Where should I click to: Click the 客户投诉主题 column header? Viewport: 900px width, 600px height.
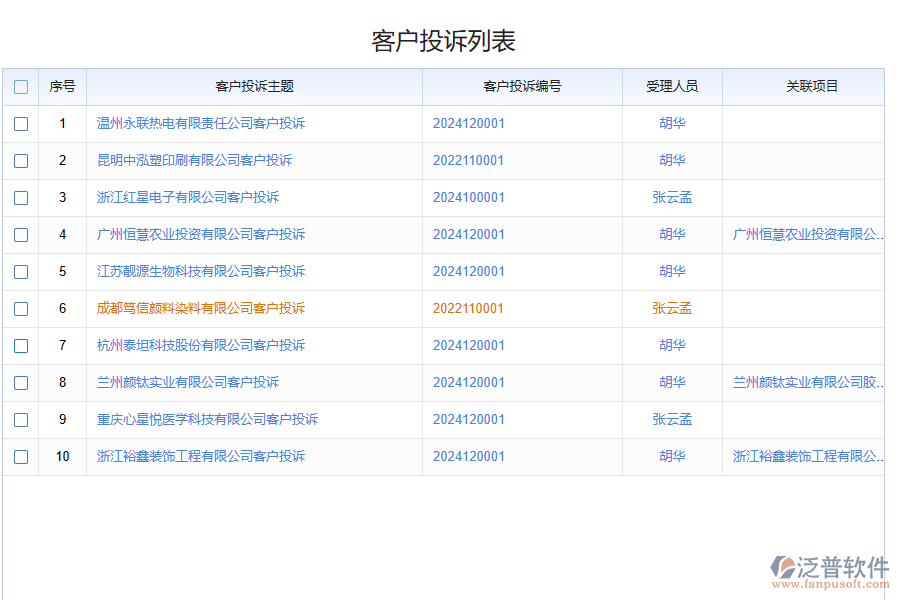[255, 87]
